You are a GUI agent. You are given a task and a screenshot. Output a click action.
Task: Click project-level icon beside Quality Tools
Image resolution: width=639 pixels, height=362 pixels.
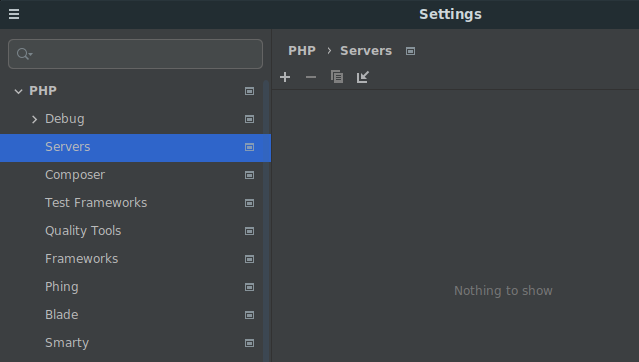pos(249,231)
